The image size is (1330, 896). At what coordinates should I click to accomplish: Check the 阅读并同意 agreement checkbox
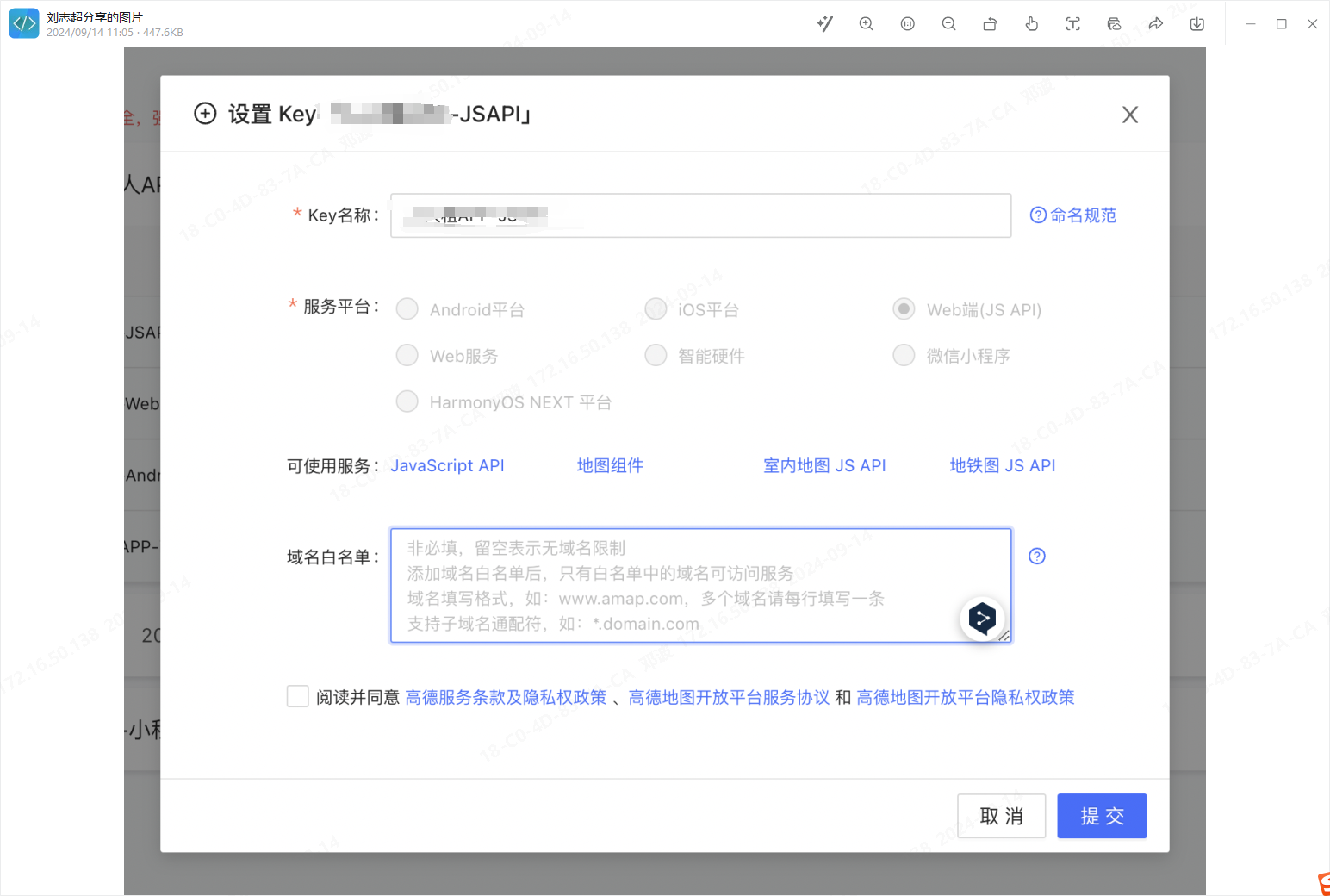tap(298, 696)
